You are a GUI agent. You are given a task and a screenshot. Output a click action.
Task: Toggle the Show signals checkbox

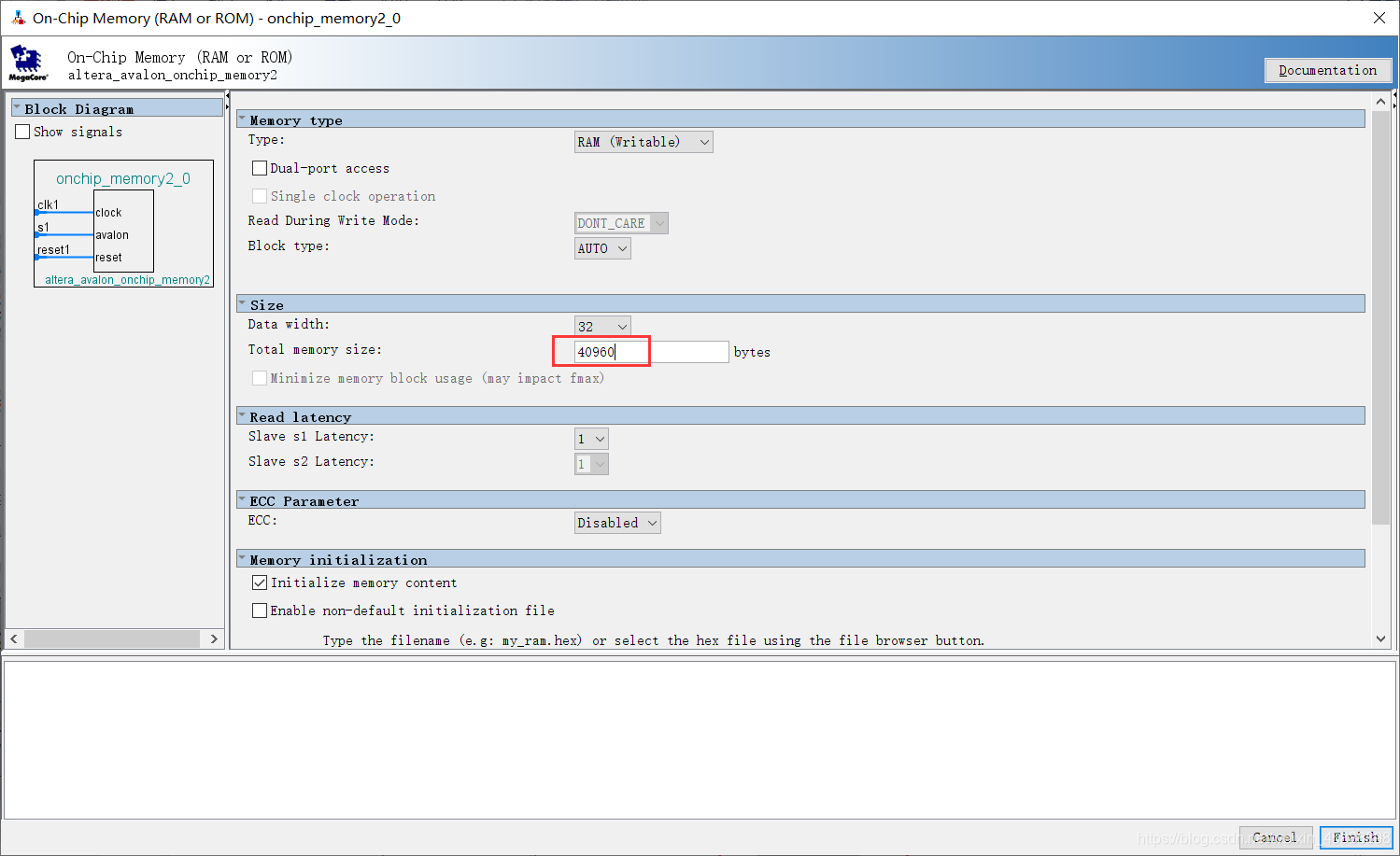click(x=22, y=132)
